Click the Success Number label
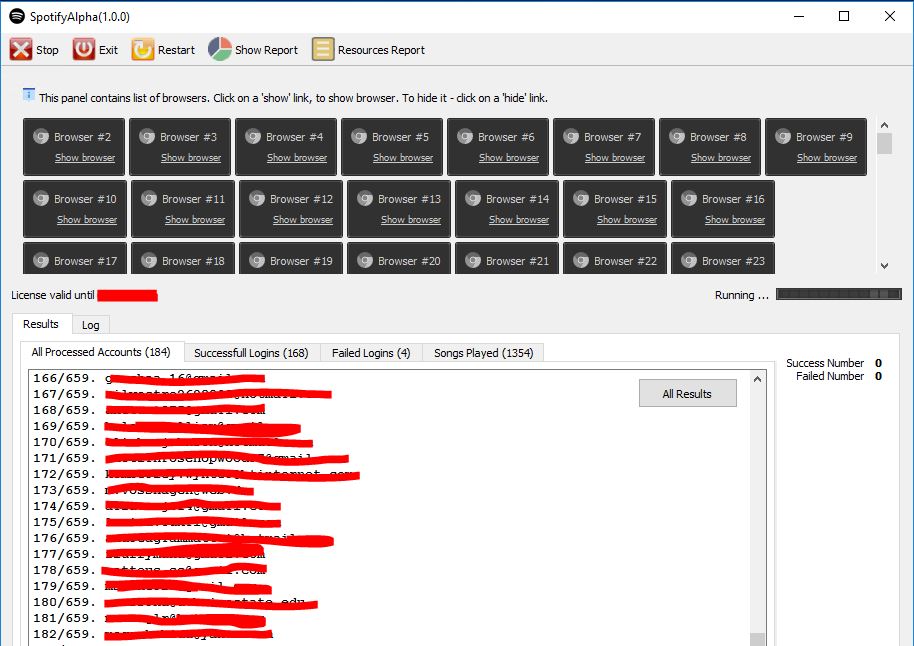Image resolution: width=914 pixels, height=646 pixels. click(825, 363)
